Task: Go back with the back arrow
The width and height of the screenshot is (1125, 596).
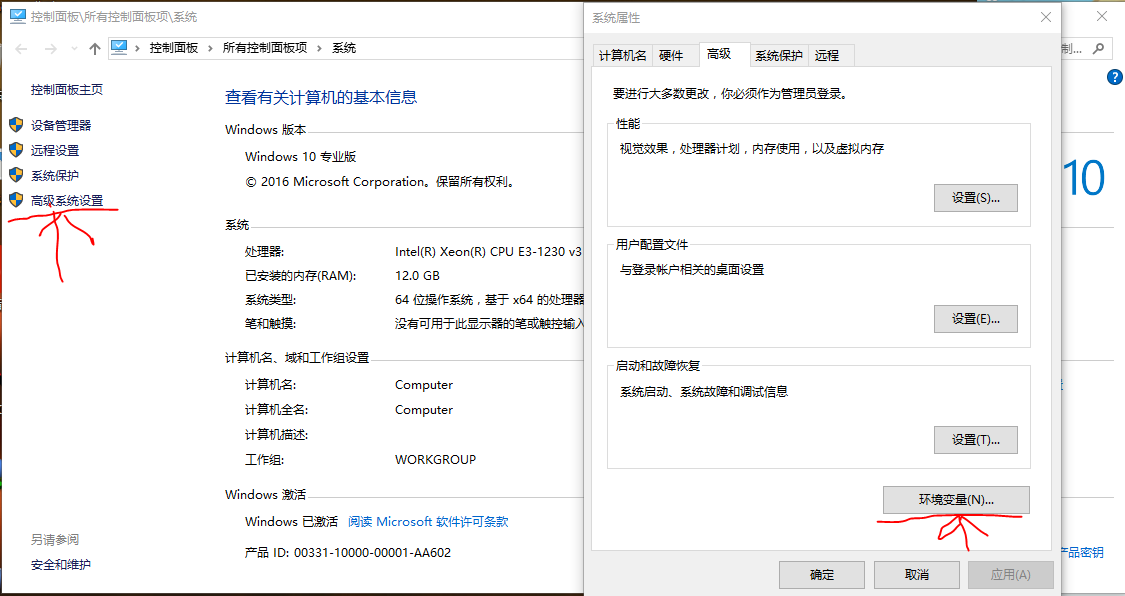Action: [22, 49]
